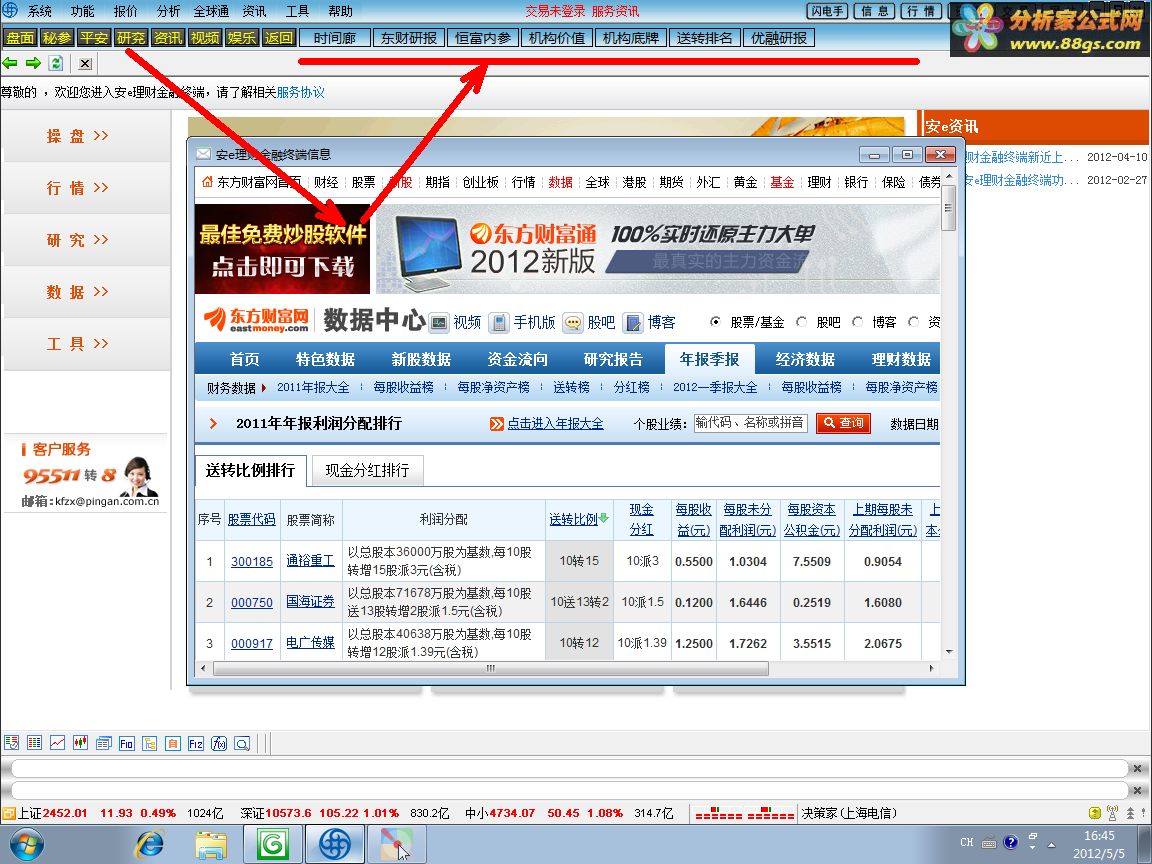Open Internet Explorer from the taskbar
Viewport: 1152px width, 864px height.
(x=150, y=844)
